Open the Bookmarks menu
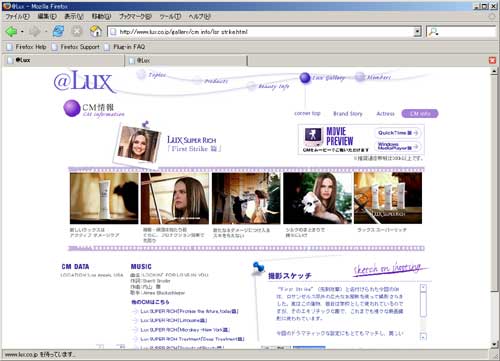The width and height of the screenshot is (500, 361). click(135, 16)
